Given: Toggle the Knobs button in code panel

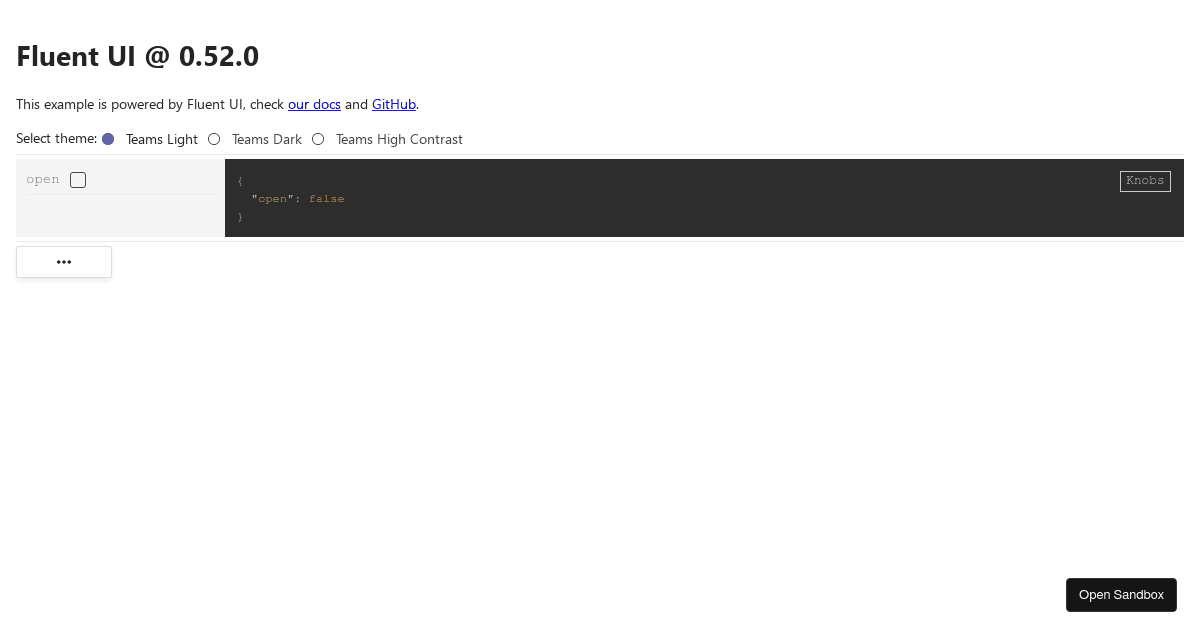Looking at the screenshot, I should (x=1145, y=181).
